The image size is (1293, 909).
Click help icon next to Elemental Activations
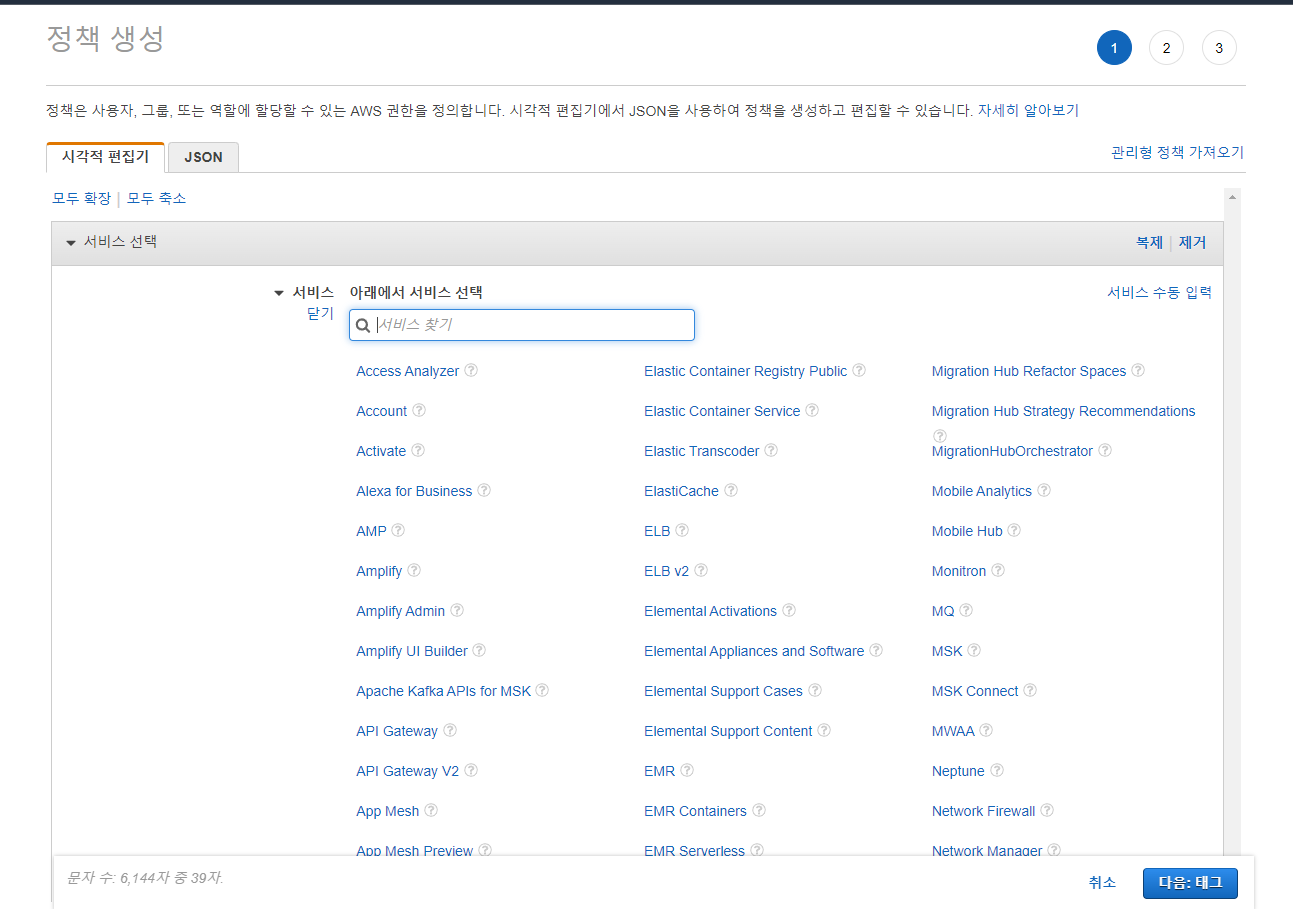pos(789,610)
